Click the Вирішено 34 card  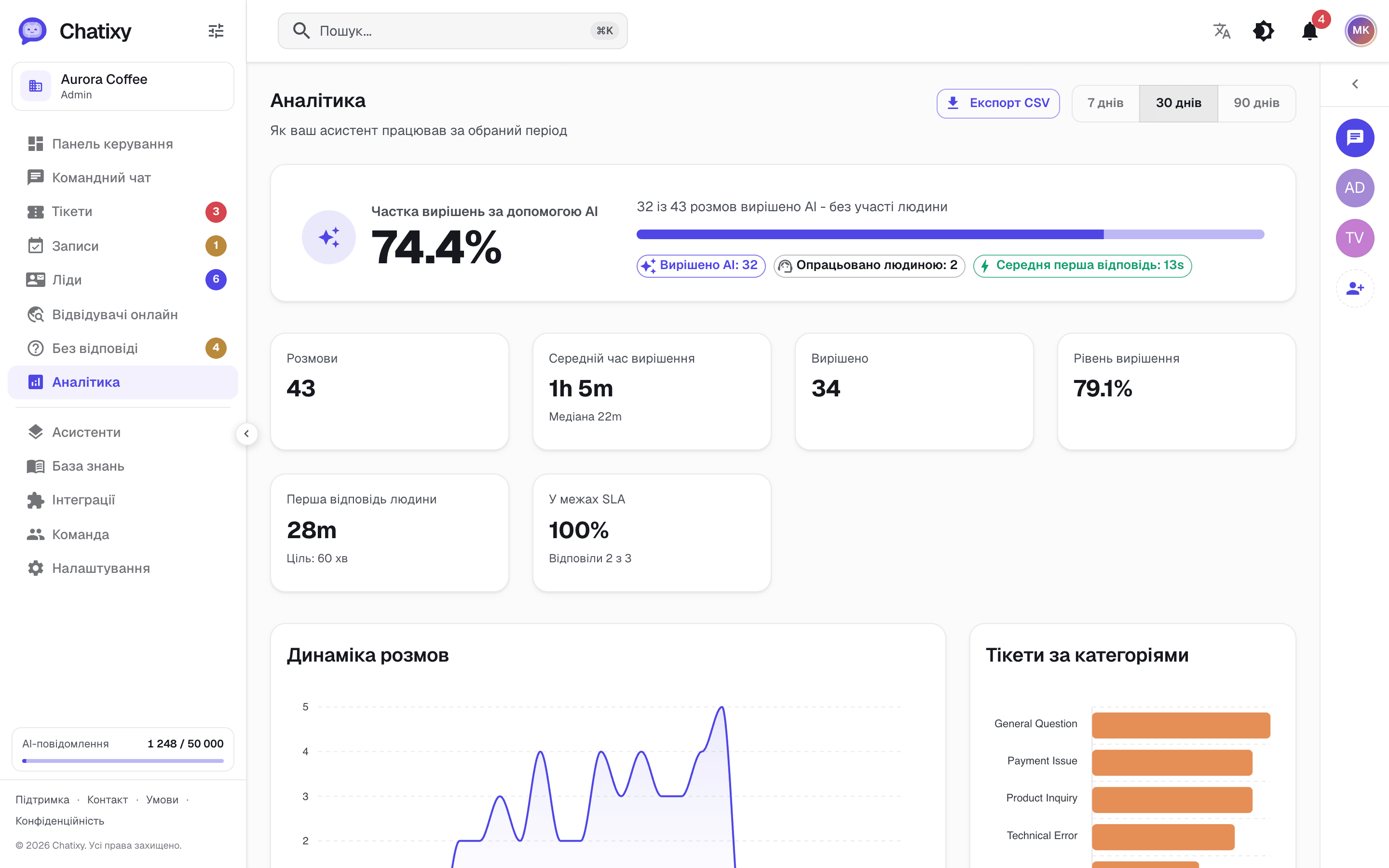click(x=914, y=392)
